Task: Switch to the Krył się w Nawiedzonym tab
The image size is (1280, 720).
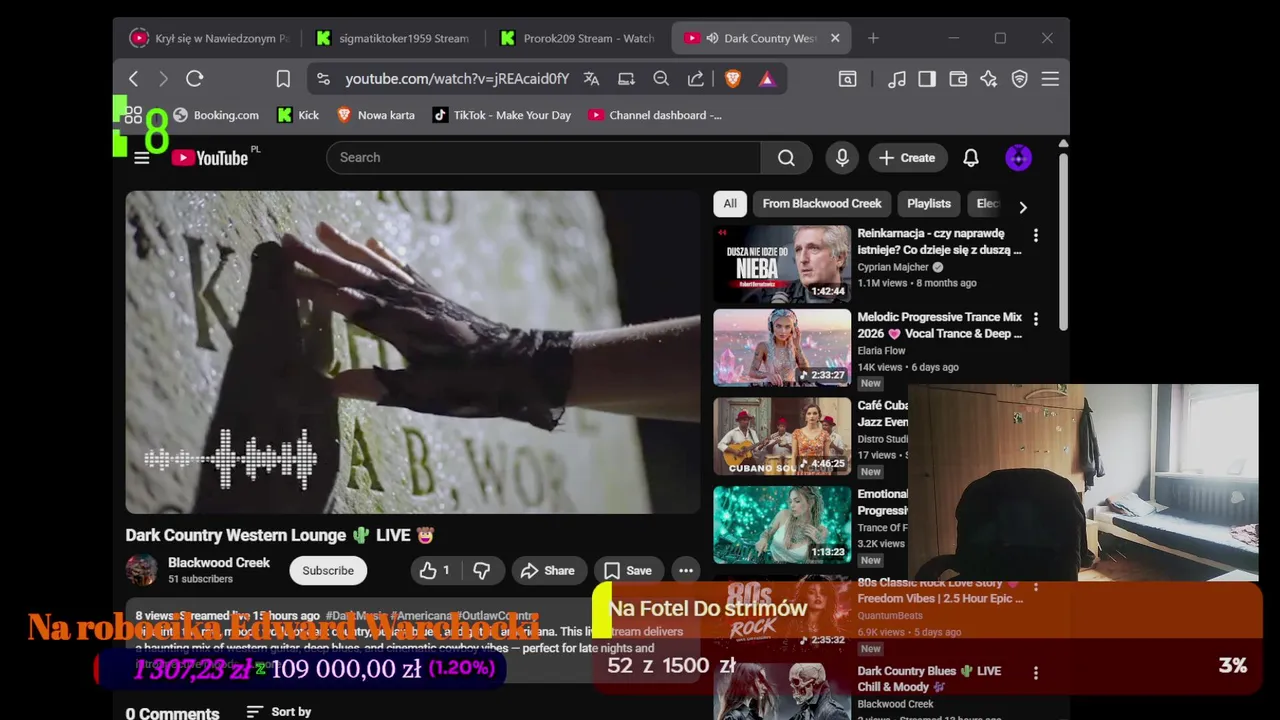Action: pos(209,38)
